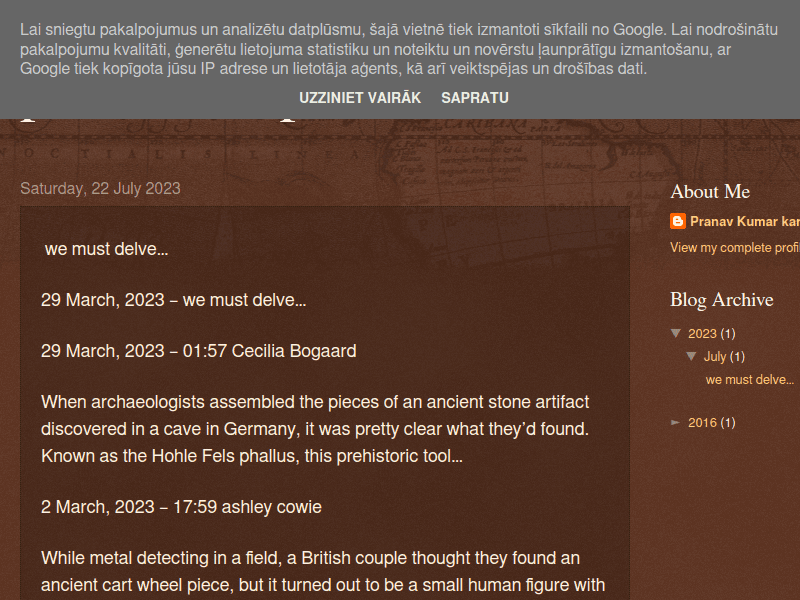Click the Hohle Fels phallus paragraph
The width and height of the screenshot is (800, 600).
[315, 429]
